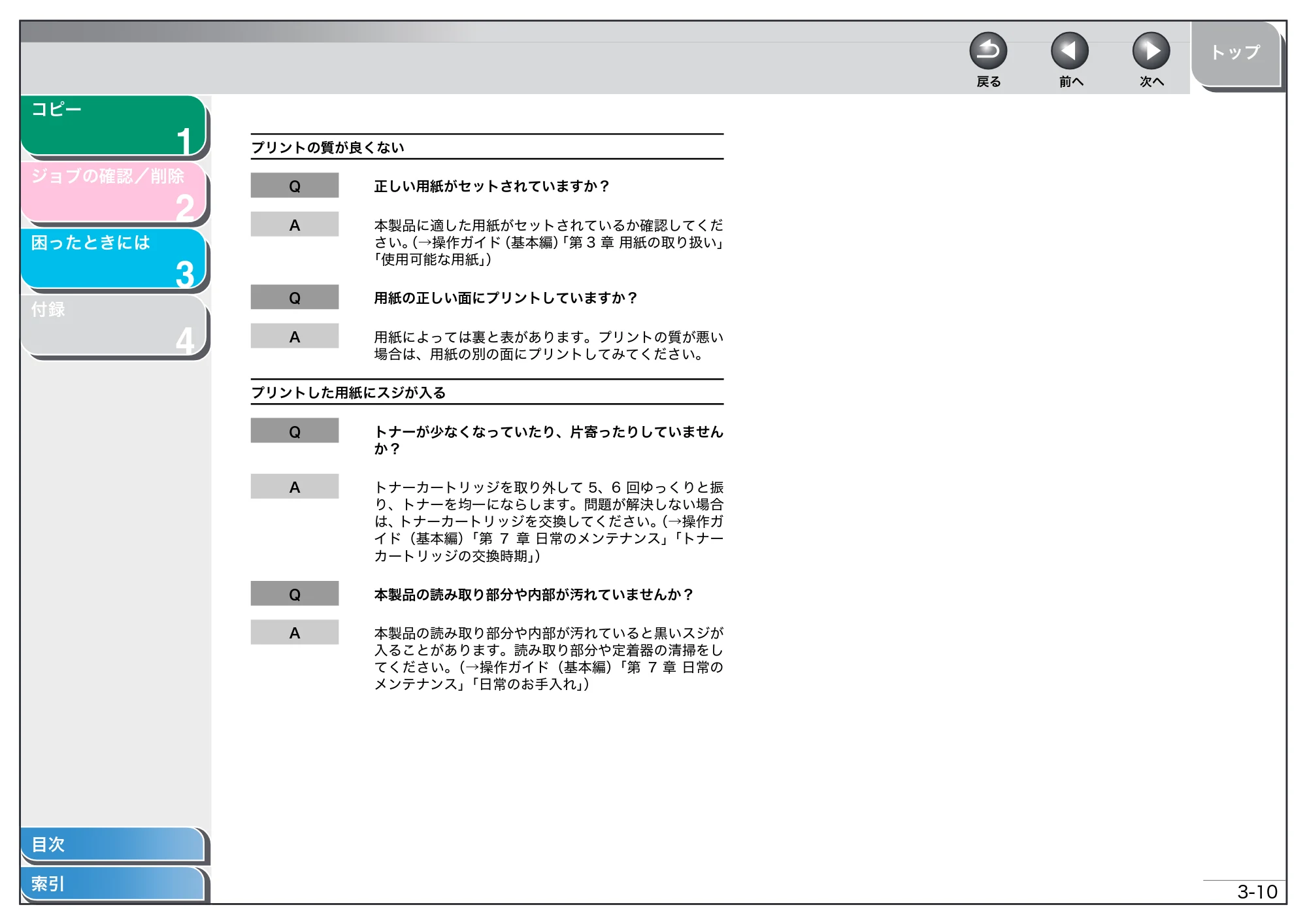Image resolution: width=1307 pixels, height=924 pixels.
Task: Click question 用紙の正しい面にプリントしていますか？
Action: point(505,298)
